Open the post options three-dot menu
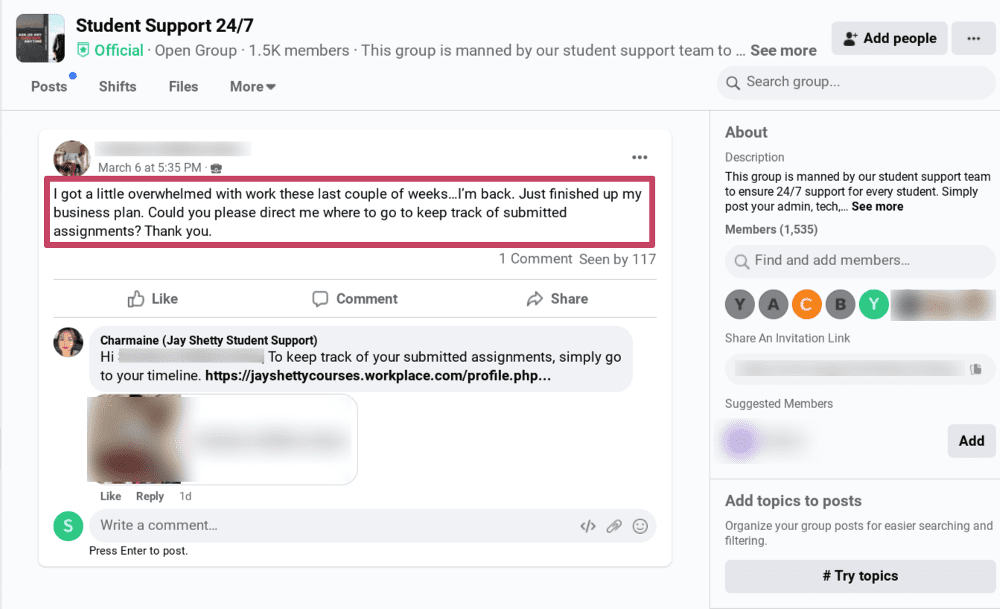This screenshot has width=1000, height=609. click(x=639, y=158)
